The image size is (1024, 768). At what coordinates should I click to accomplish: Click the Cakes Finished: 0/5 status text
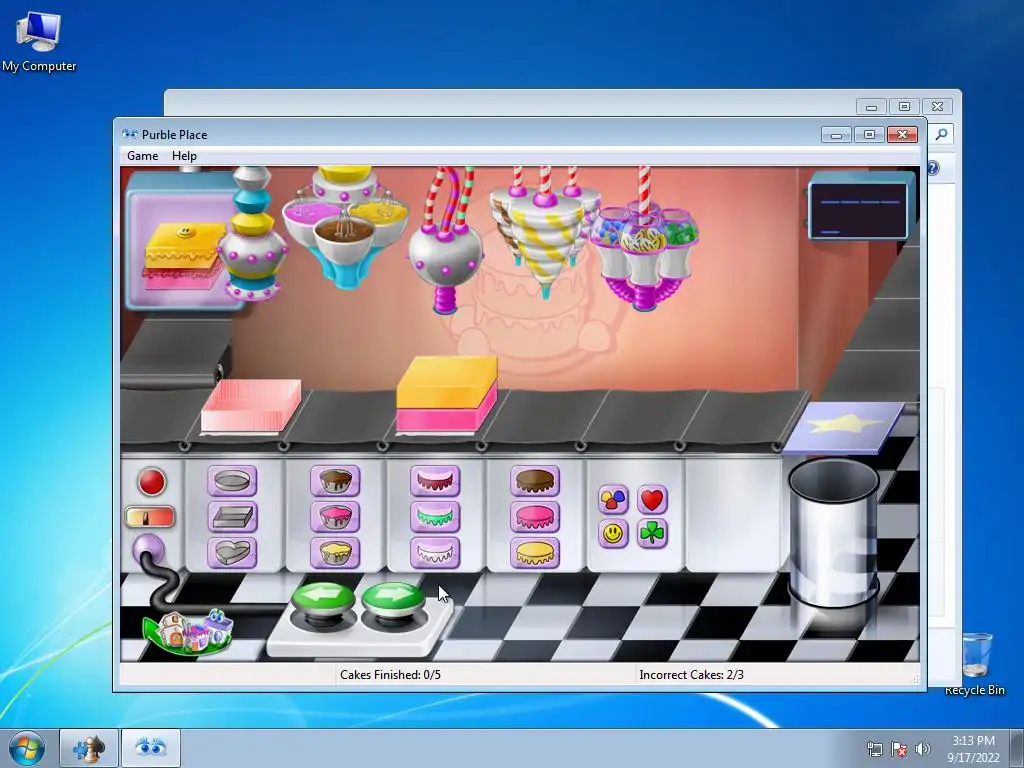[x=390, y=675]
